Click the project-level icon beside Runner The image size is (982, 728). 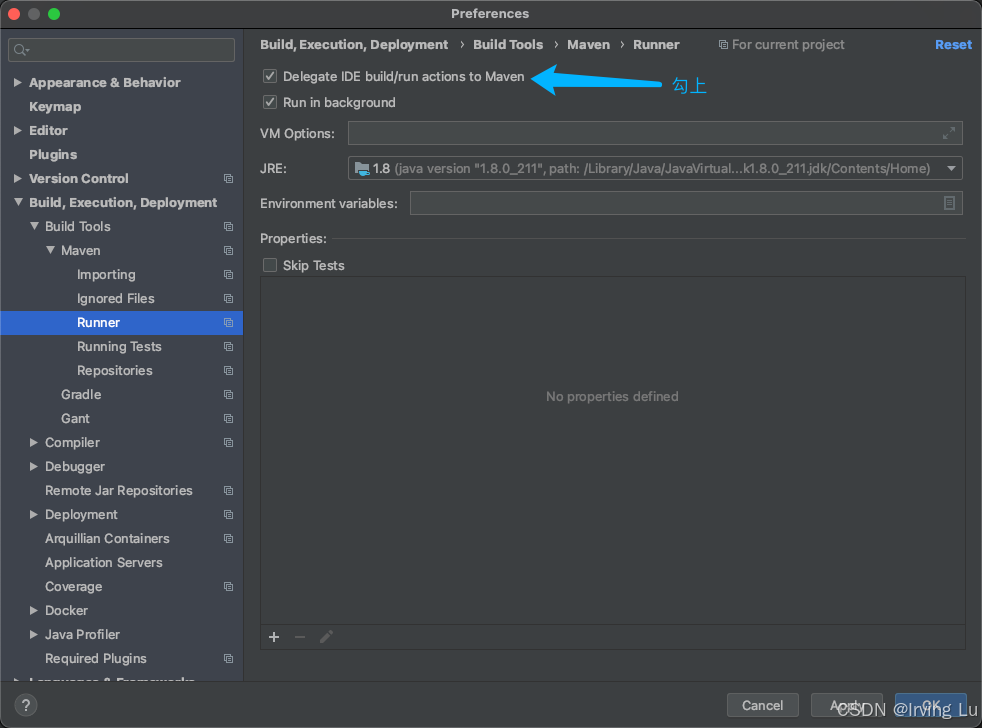click(229, 323)
